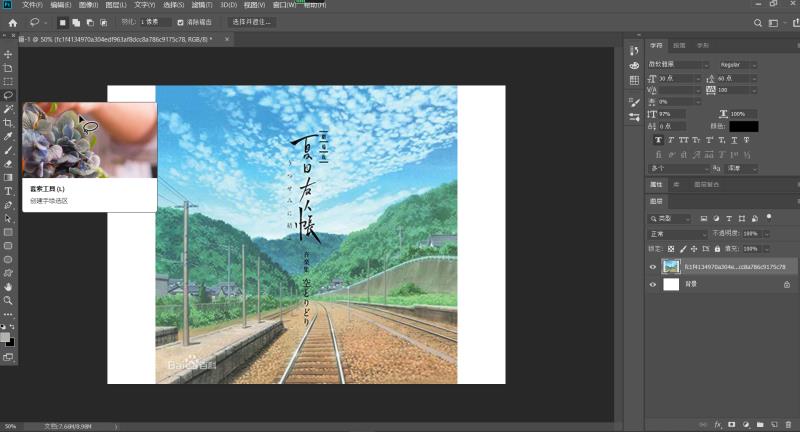Delete layer trash icon
800x432 pixels.
(788, 424)
